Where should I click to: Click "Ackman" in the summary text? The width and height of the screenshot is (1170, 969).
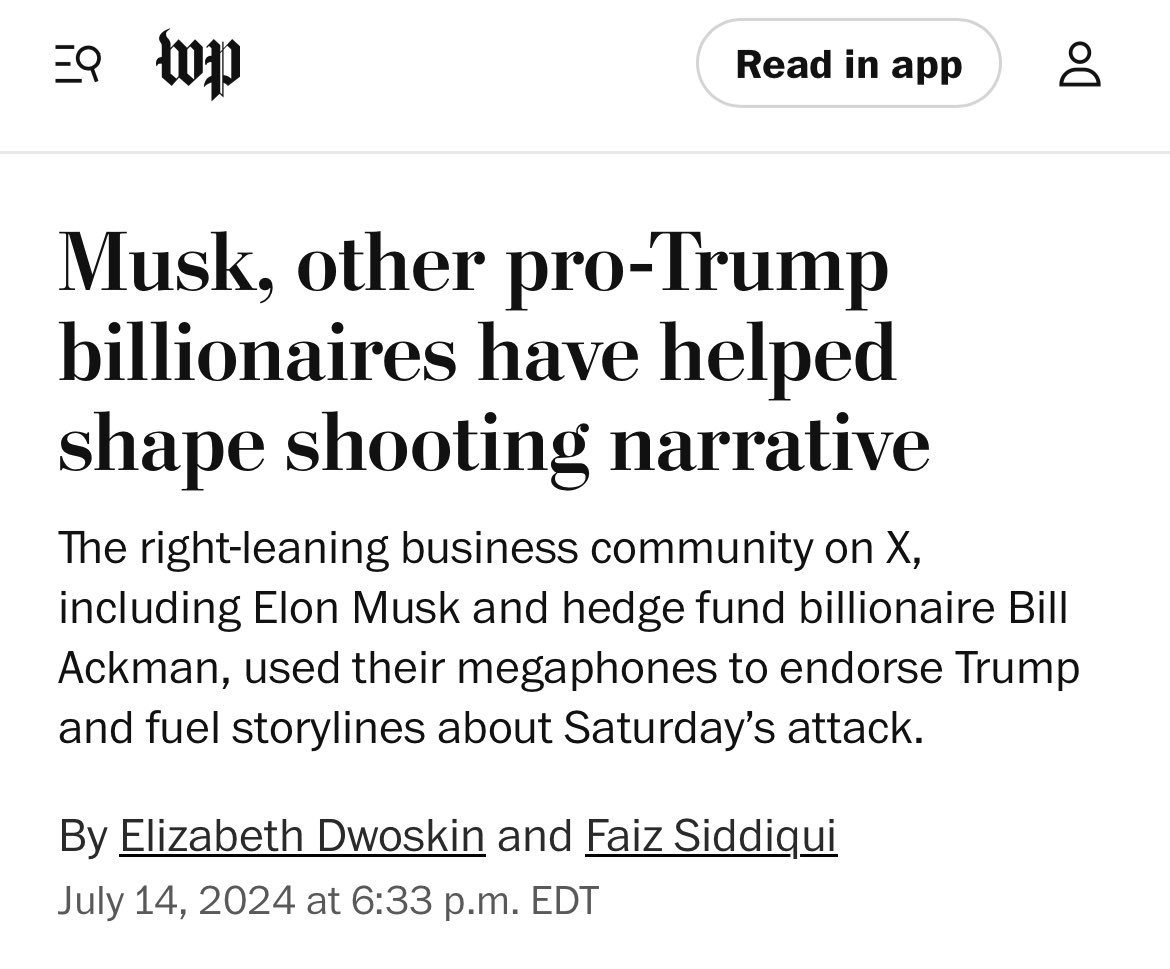(143, 669)
